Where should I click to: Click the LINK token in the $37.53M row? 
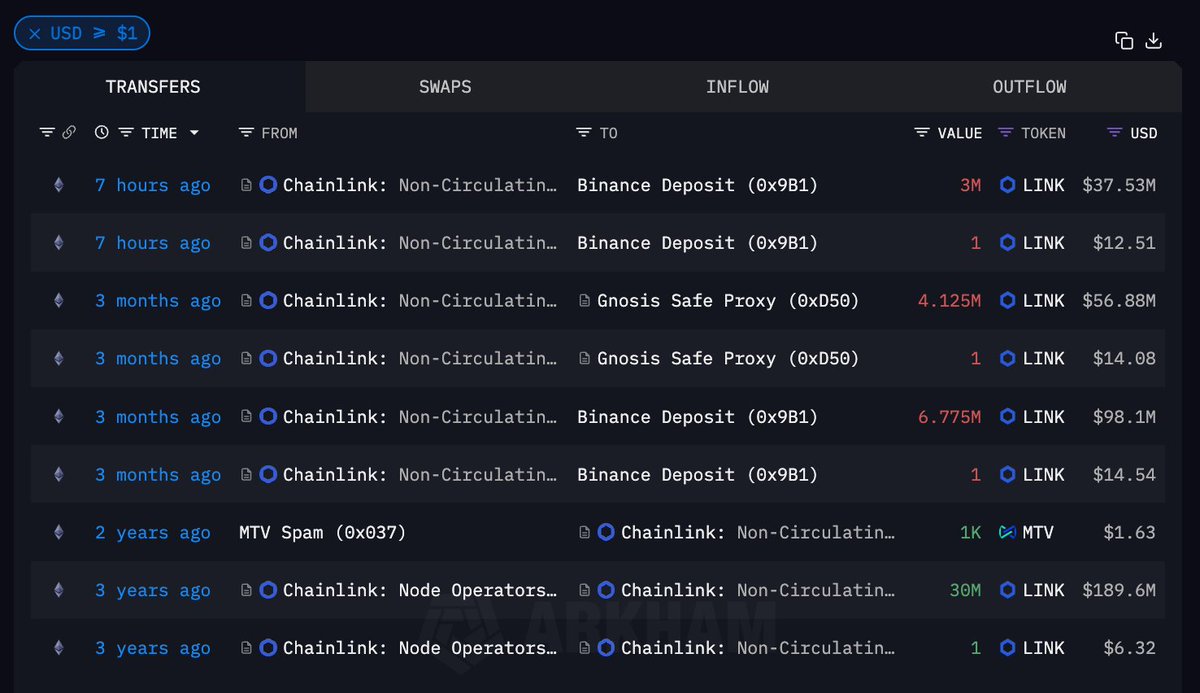click(1044, 185)
